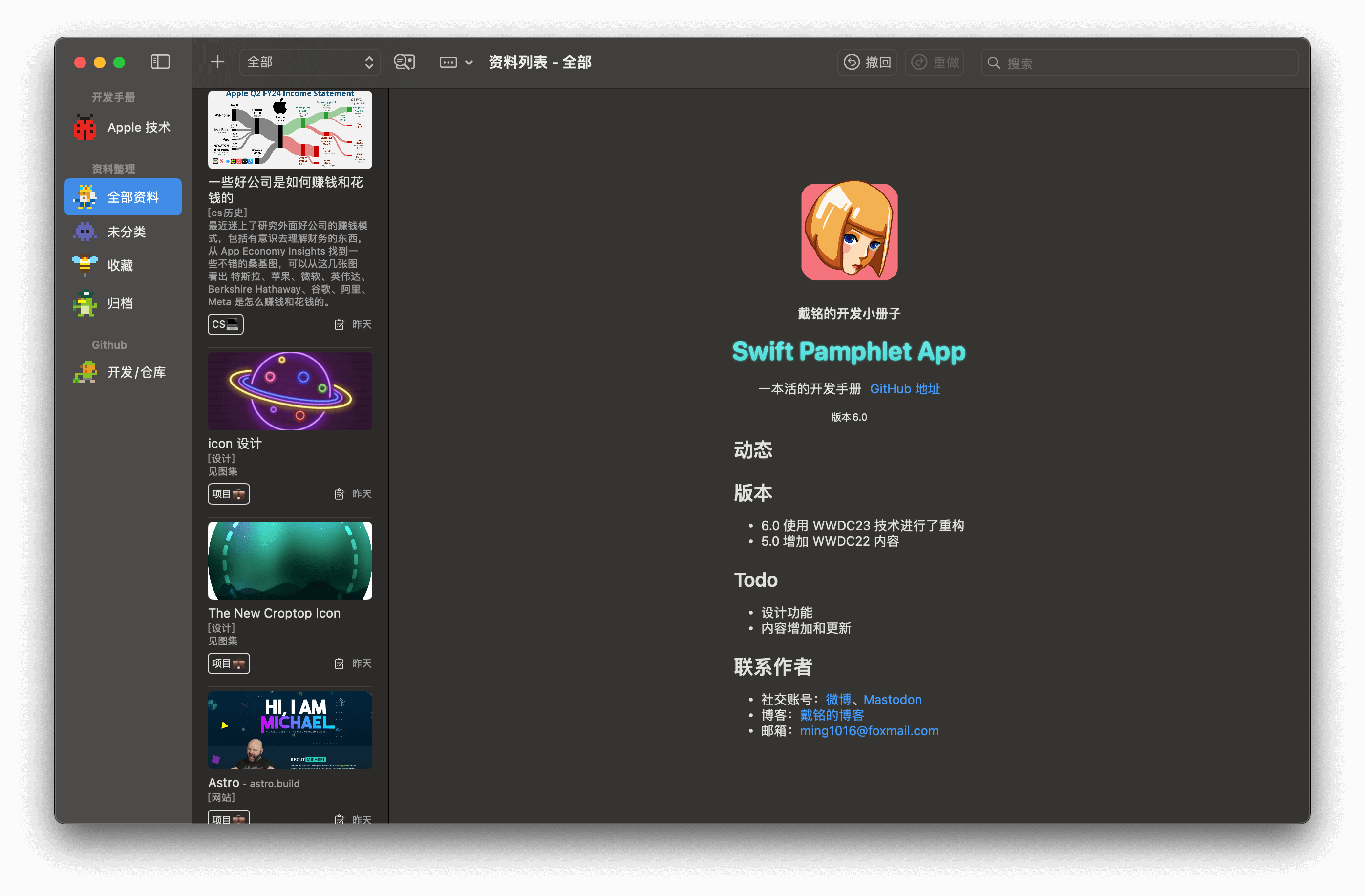Click the AI chat bubble toolbar icon
The width and height of the screenshot is (1365, 896).
(405, 62)
